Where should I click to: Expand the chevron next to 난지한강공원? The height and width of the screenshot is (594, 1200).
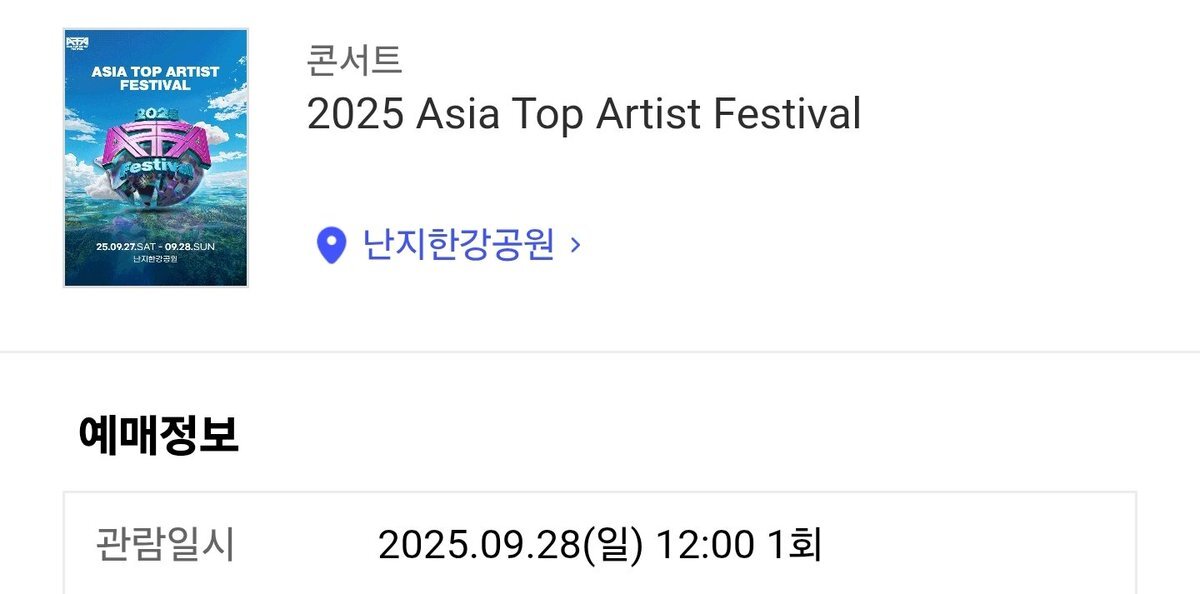tap(574, 245)
